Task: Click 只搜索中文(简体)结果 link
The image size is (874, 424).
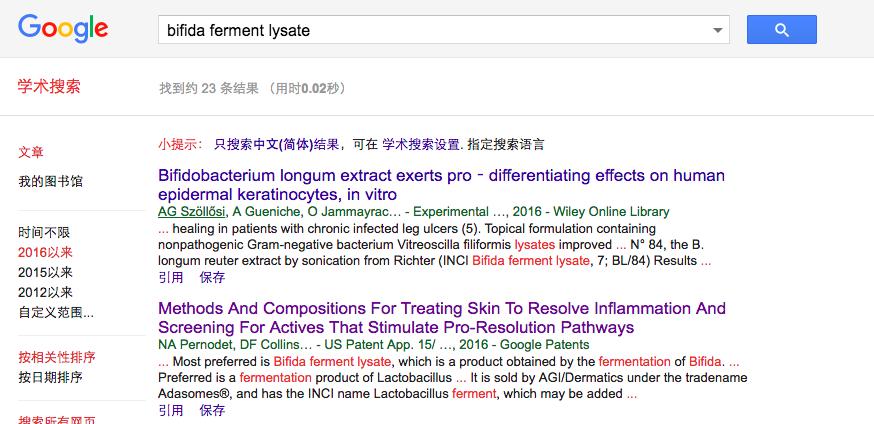Action: coord(276,145)
